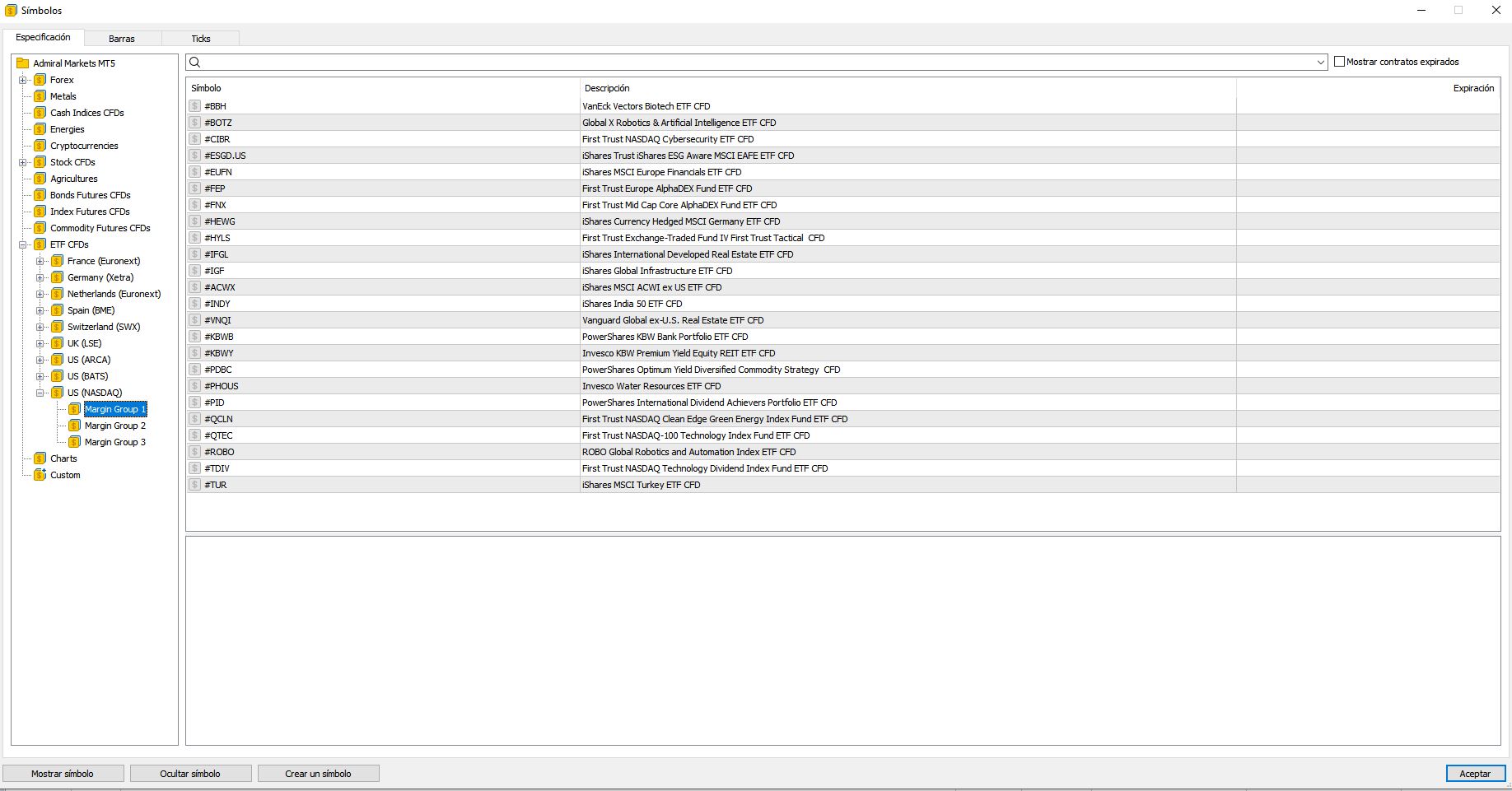Expand the UK (LSE) node
This screenshot has width=1512, height=791.
40,343
